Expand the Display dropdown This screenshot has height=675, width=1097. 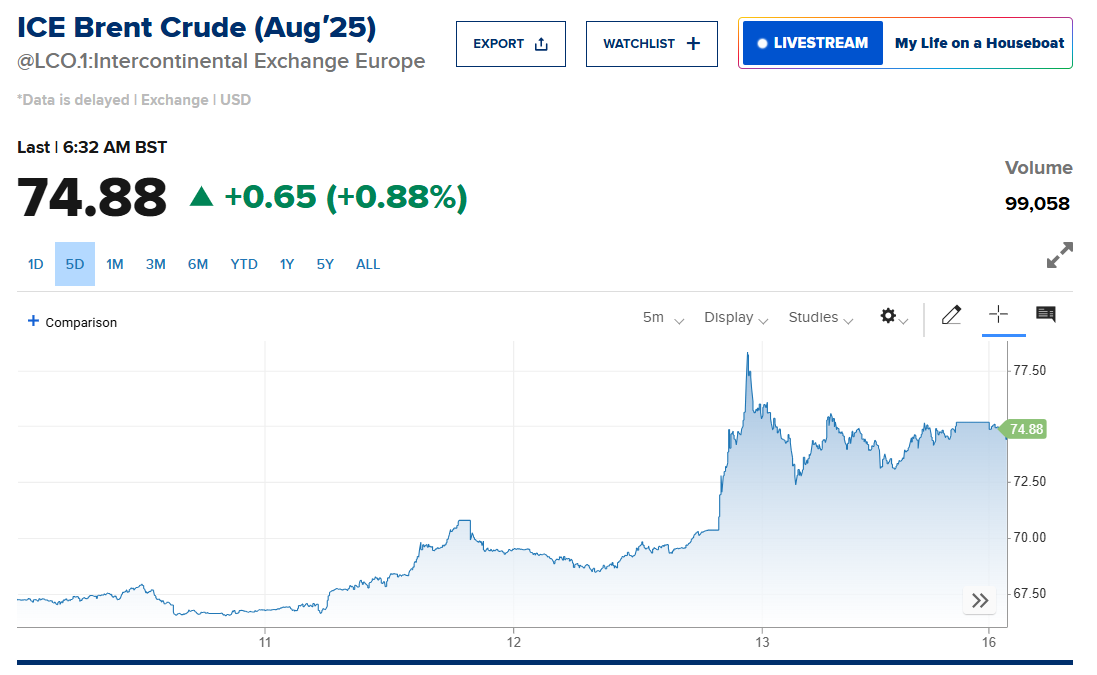[735, 318]
